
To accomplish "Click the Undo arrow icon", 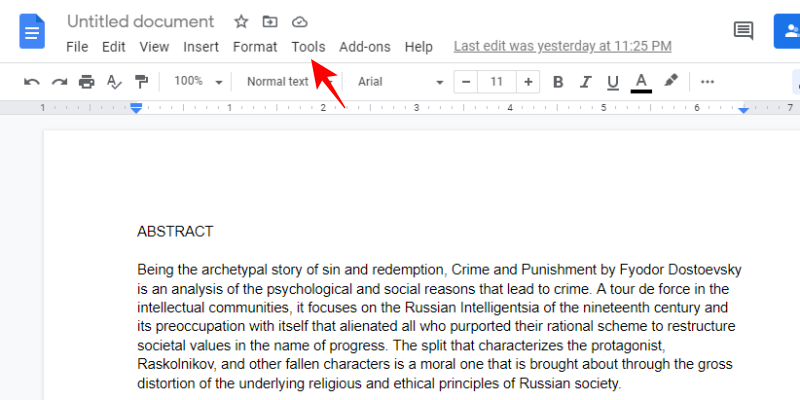I will coord(32,82).
